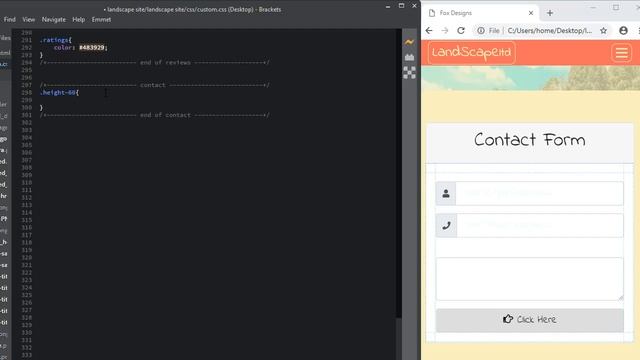The image size is (640, 360).
Task: Click the person icon addon in form
Action: pos(446,193)
